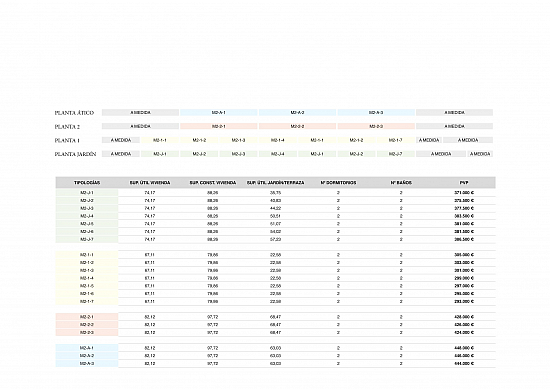Select the M2-A-3 cell in Planta Ático row
The height and width of the screenshot is (389, 550).
click(x=376, y=113)
